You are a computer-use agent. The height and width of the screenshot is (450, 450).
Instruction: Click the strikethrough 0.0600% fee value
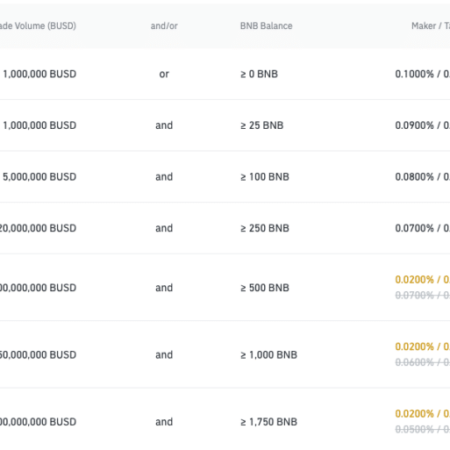[x=414, y=362]
